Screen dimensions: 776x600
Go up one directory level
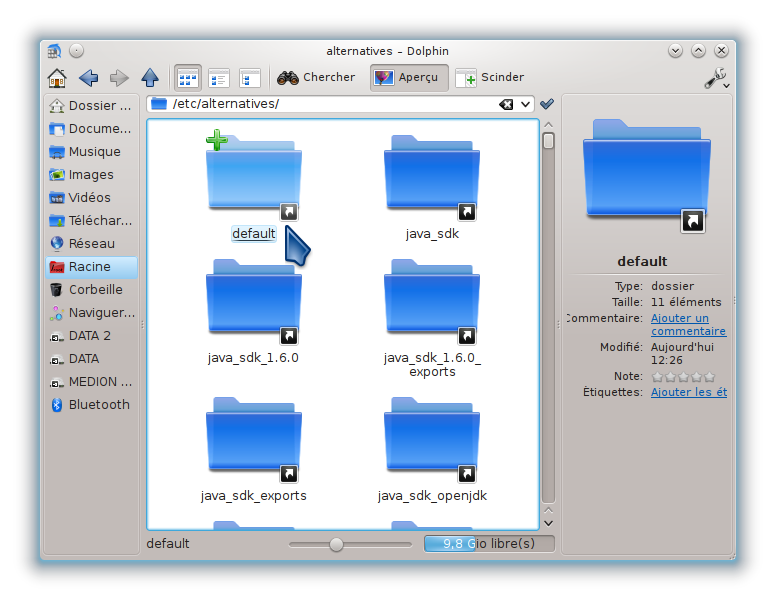(x=150, y=78)
